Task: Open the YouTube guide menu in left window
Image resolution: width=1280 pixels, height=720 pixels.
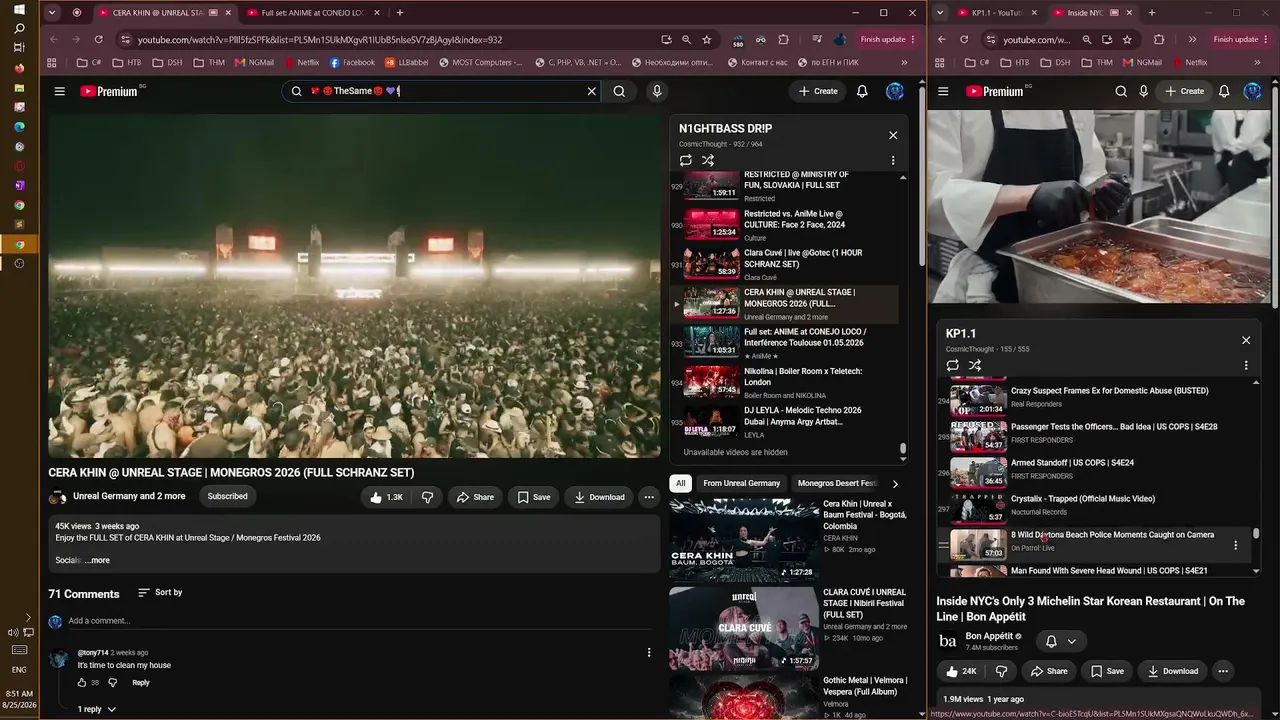Action: (60, 91)
